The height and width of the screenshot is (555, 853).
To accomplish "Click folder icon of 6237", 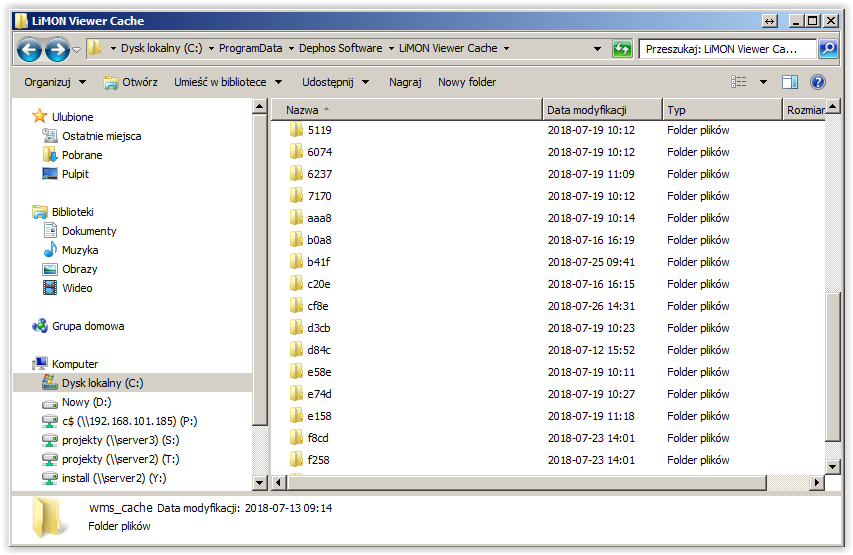I will pos(296,174).
